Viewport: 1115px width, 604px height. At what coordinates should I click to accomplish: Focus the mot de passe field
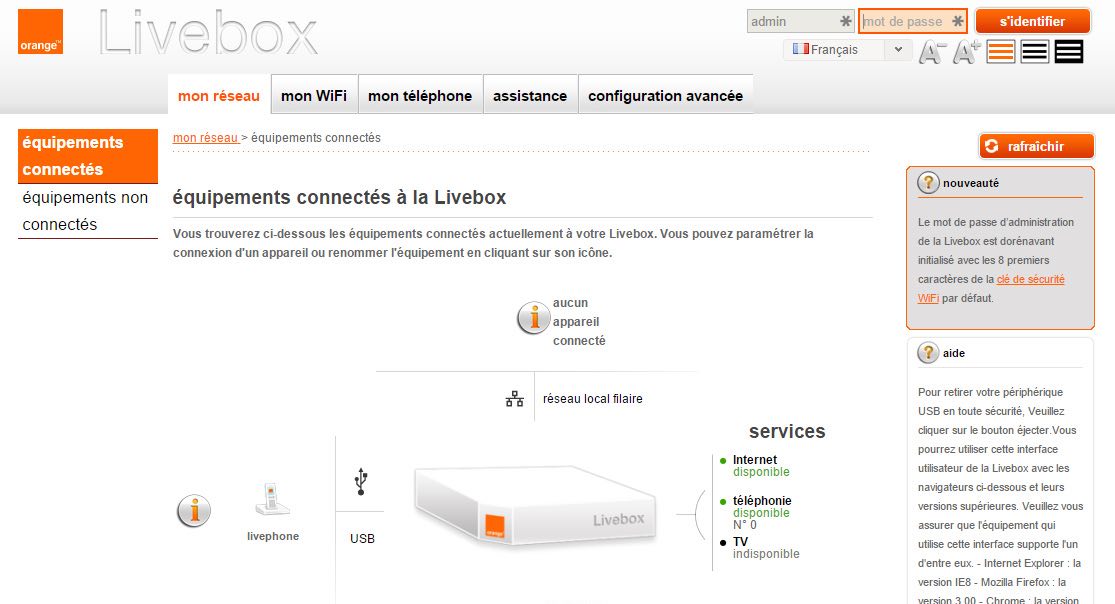click(913, 21)
